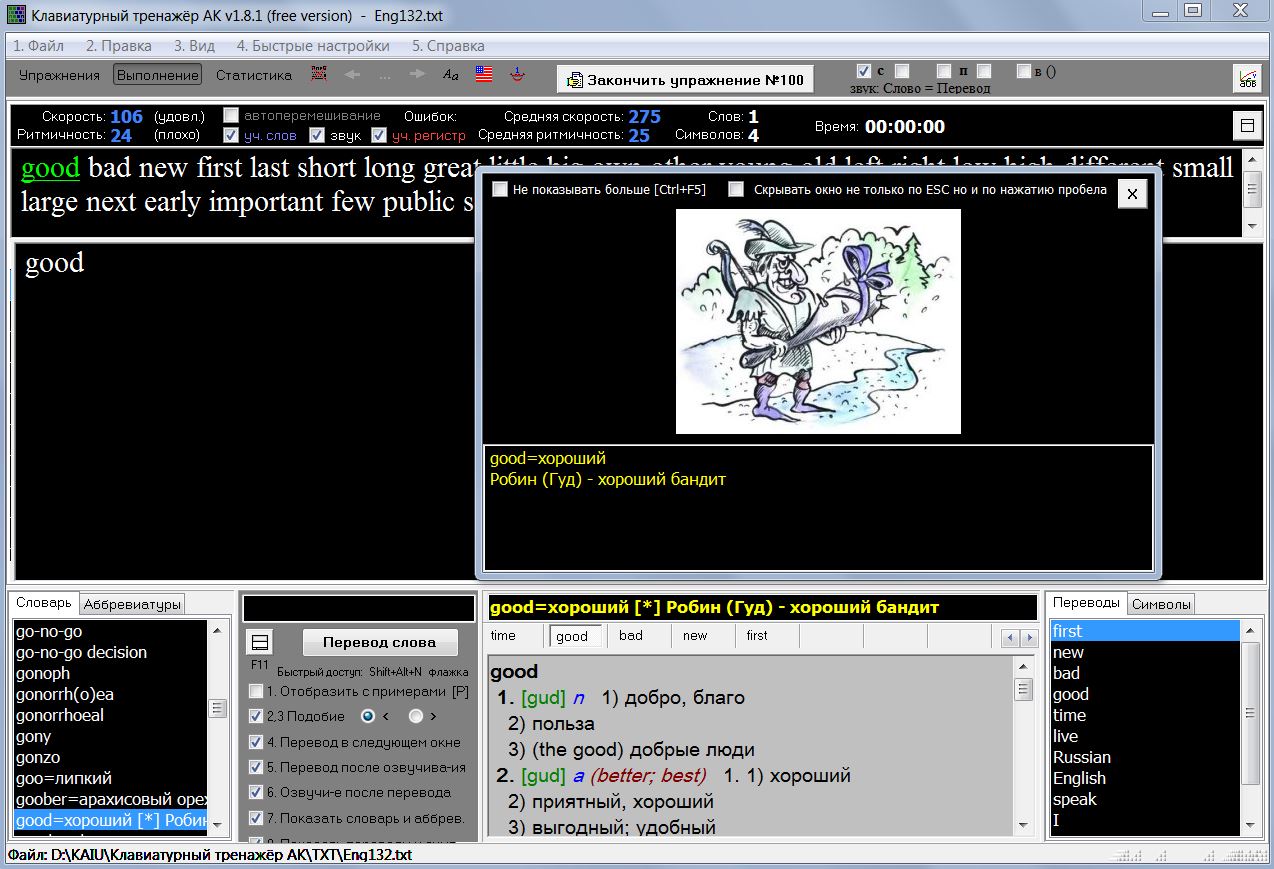Click down arrow of Словарь list scrollbar
The image size is (1274, 869).
(217, 827)
